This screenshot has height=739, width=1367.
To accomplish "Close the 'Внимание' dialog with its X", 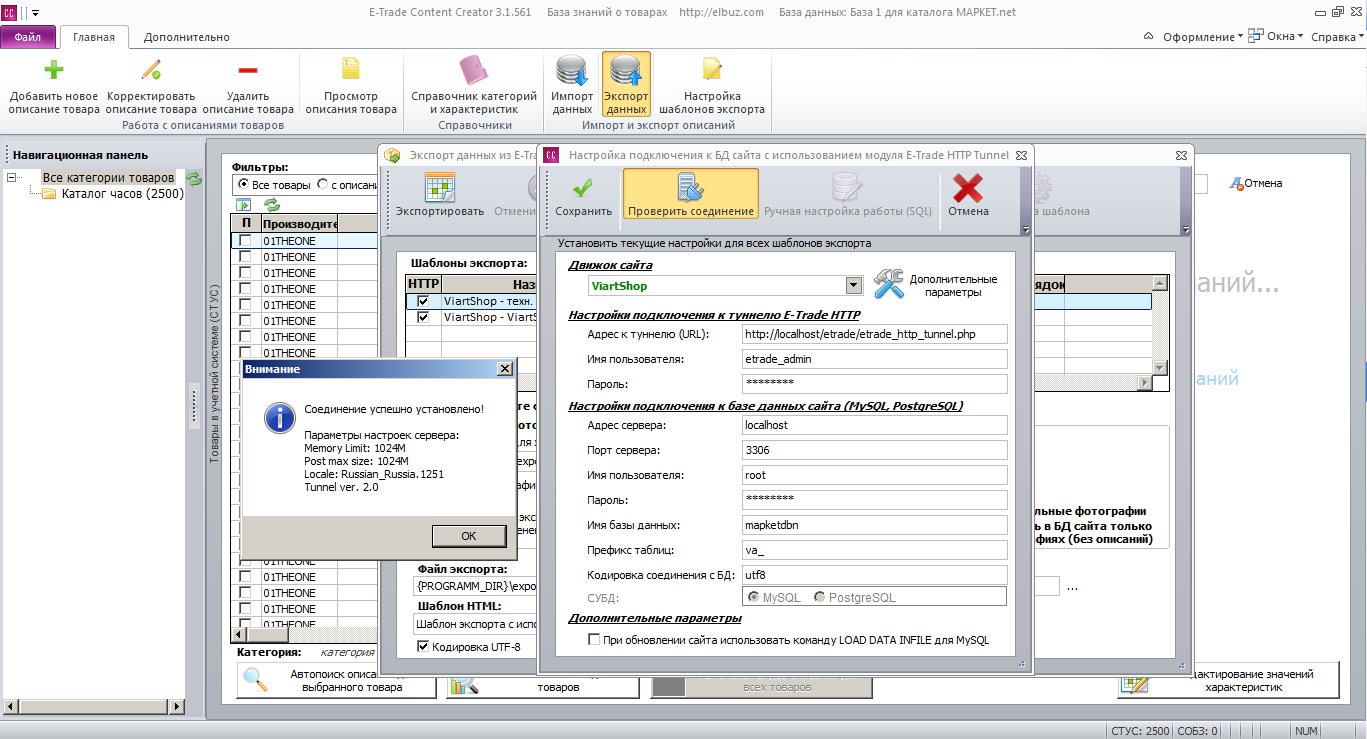I will tap(504, 369).
